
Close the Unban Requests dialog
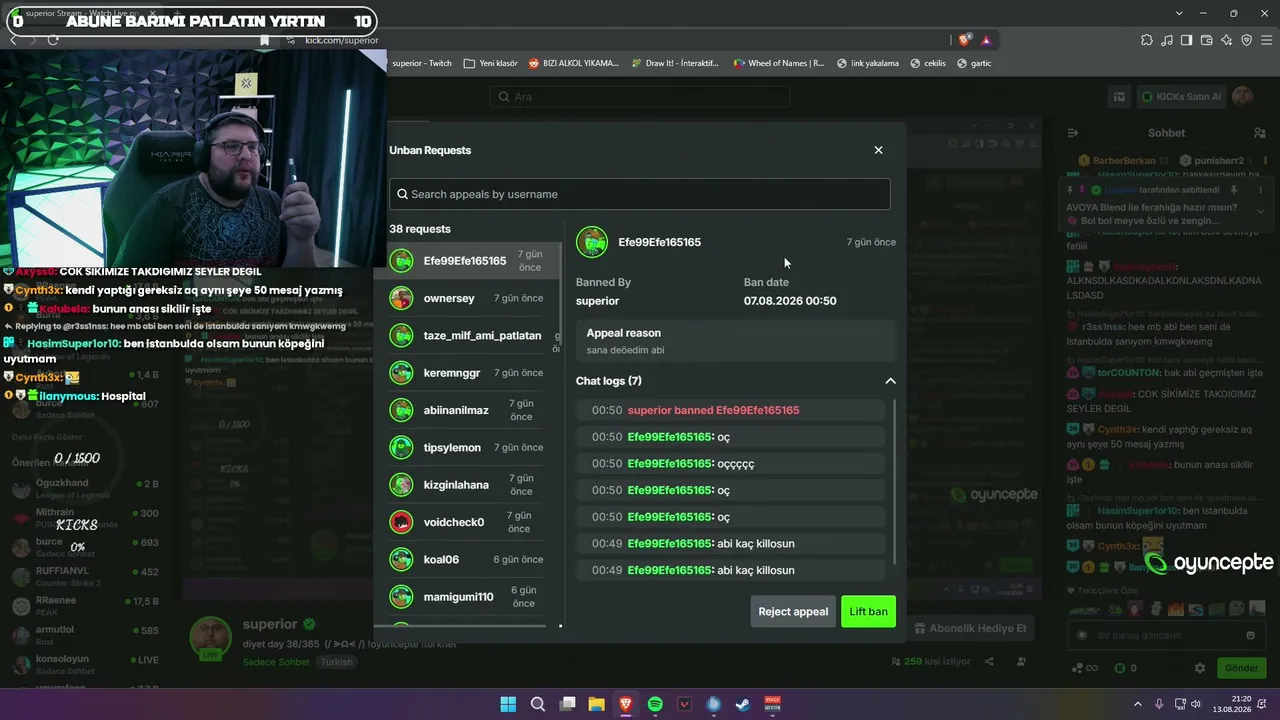point(878,150)
